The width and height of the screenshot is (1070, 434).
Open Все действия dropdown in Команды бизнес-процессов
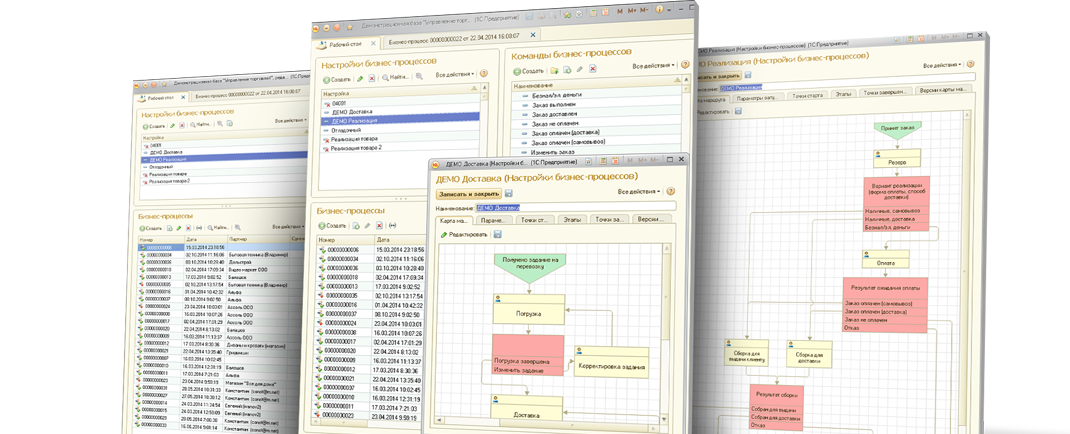point(654,66)
